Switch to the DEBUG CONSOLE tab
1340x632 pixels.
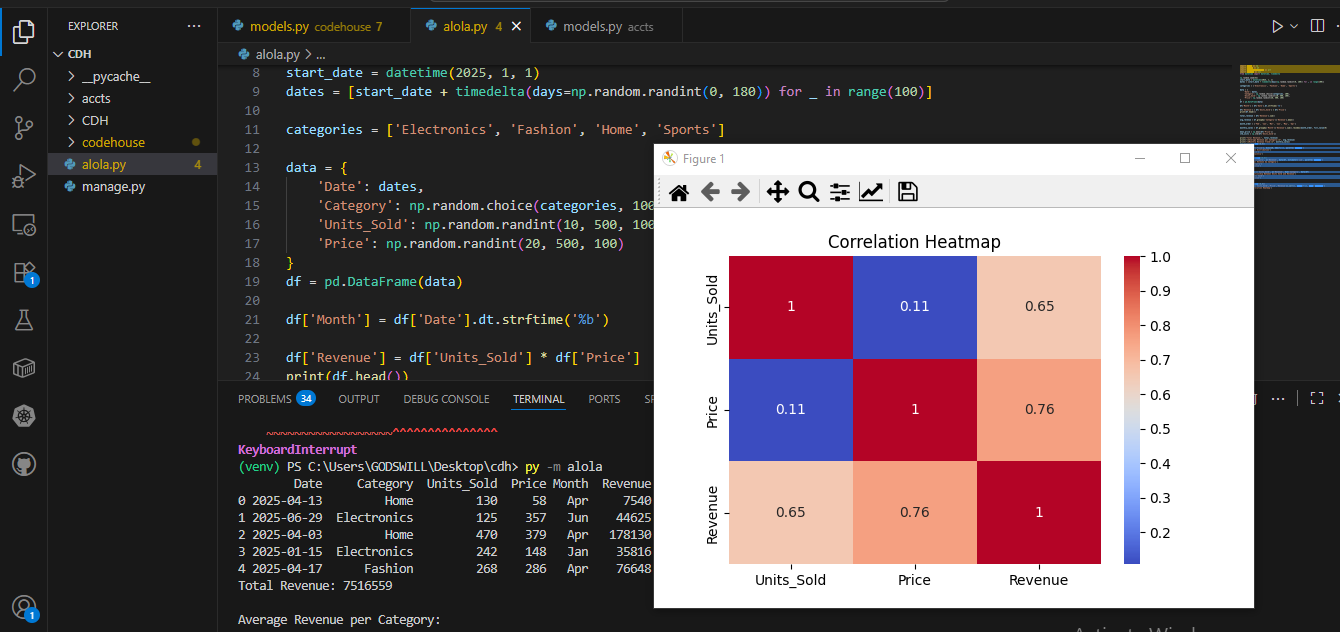click(x=446, y=398)
